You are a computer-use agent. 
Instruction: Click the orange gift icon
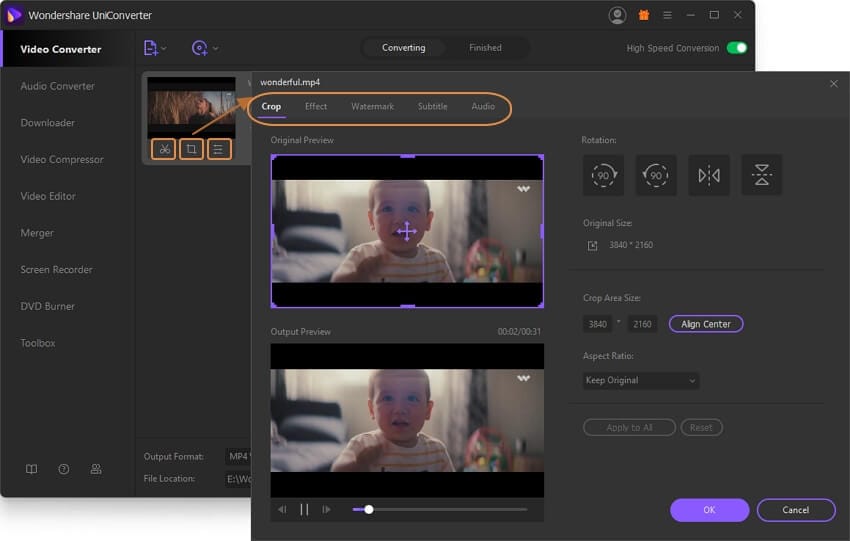[x=643, y=15]
